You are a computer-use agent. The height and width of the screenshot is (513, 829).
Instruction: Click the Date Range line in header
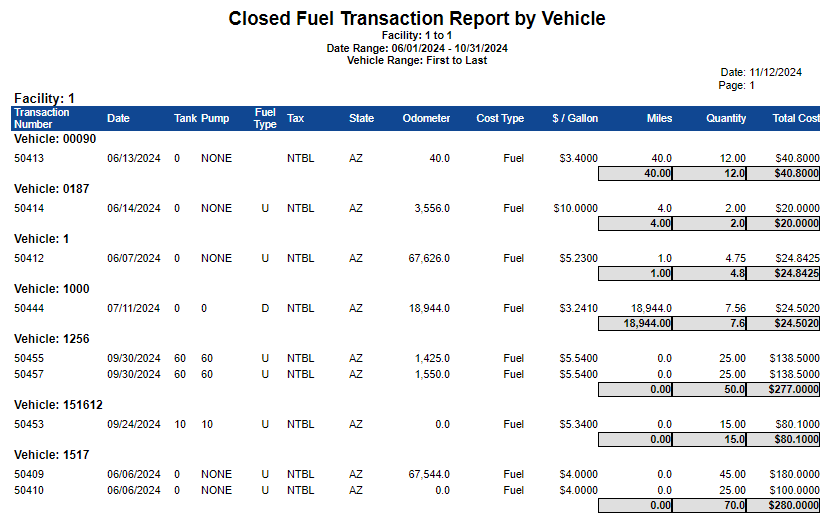[417, 48]
